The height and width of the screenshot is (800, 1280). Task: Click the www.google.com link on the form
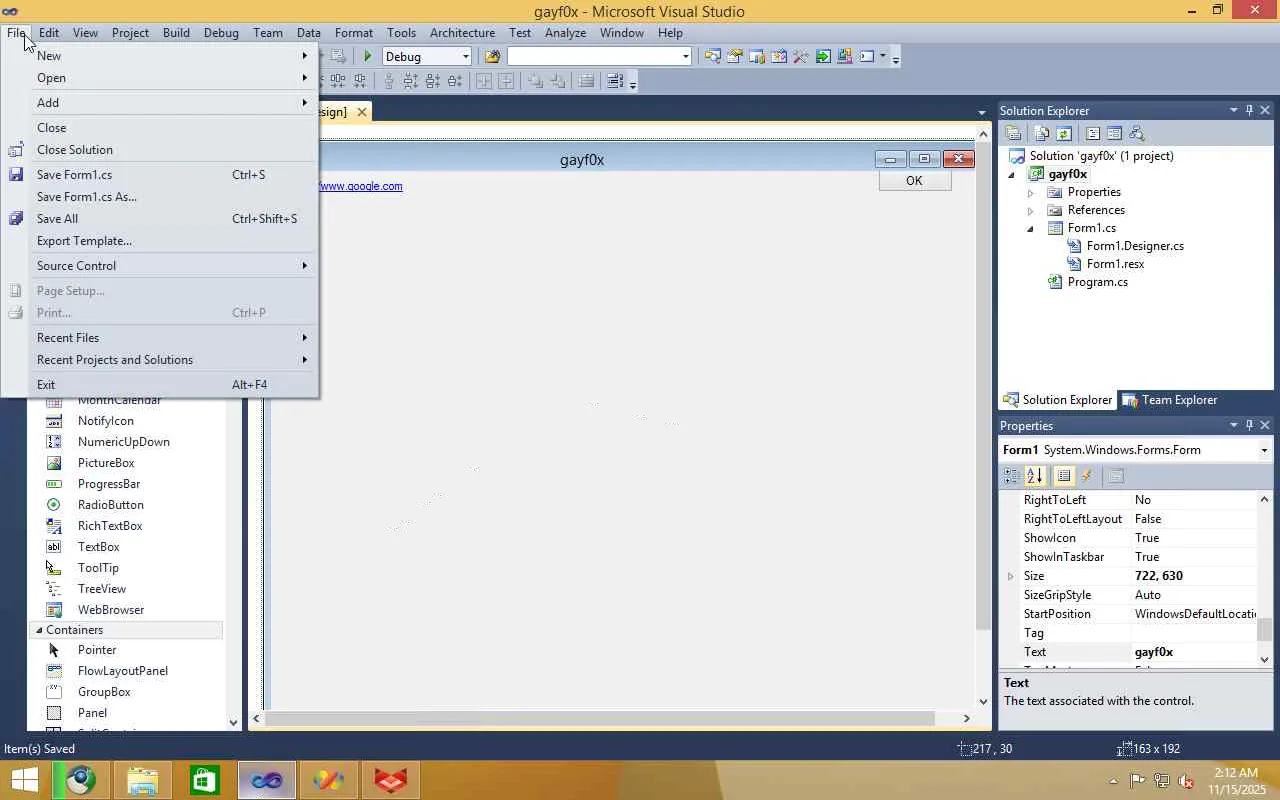361,186
